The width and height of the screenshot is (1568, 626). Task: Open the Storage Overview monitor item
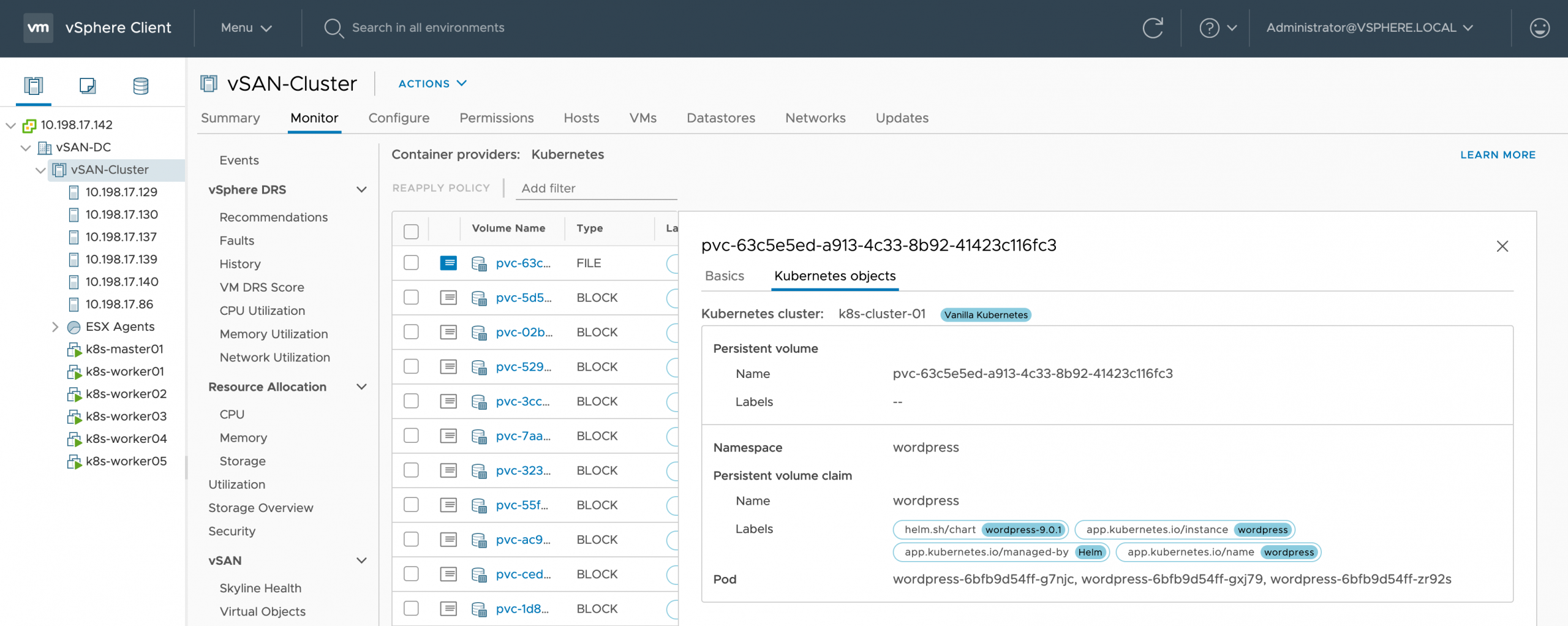click(260, 508)
